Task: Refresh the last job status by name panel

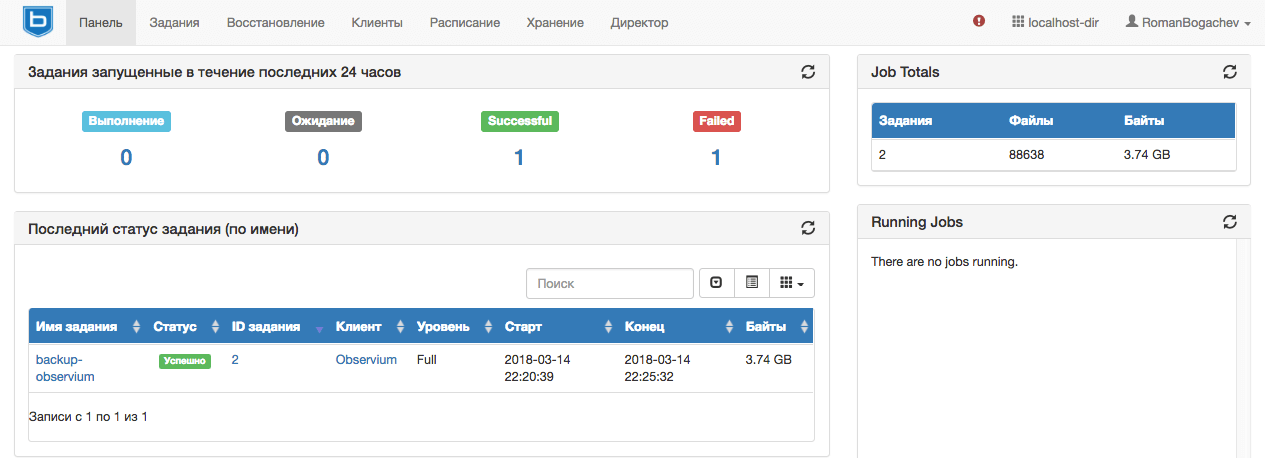Action: coord(808,228)
